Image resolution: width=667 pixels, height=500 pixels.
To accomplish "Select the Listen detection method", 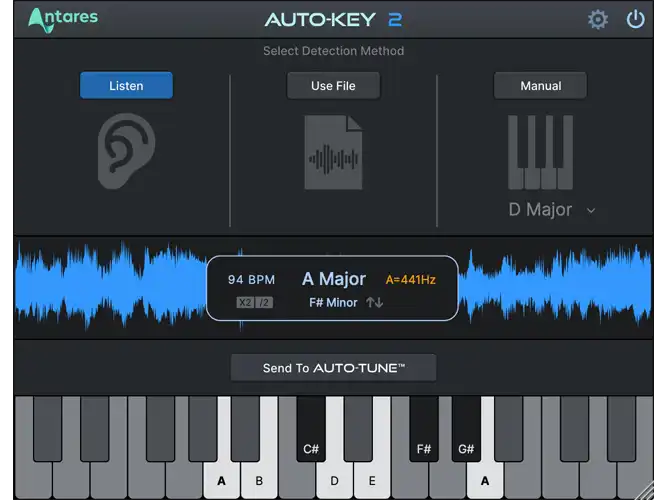I will pos(126,86).
